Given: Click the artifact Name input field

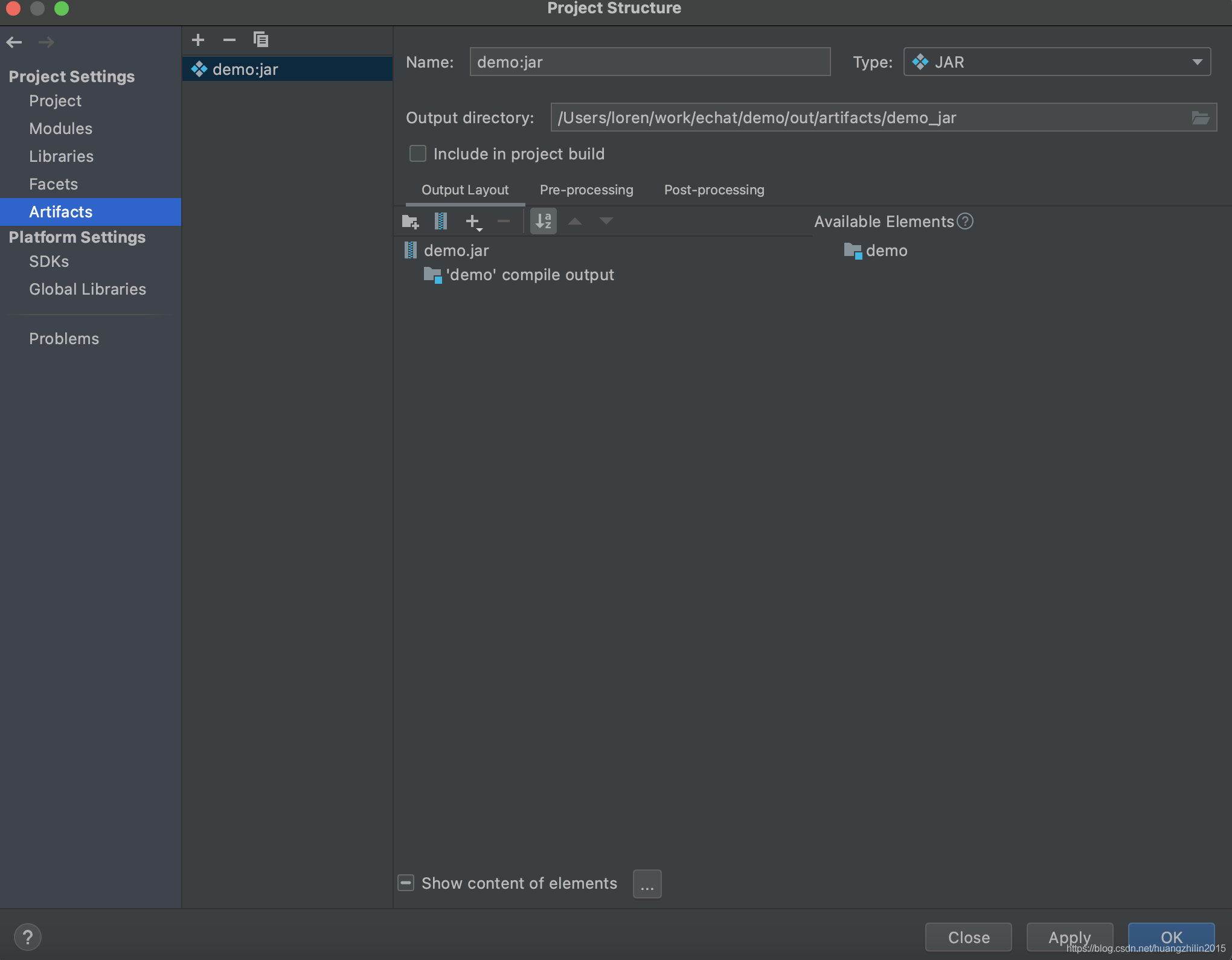Looking at the screenshot, I should (x=649, y=62).
